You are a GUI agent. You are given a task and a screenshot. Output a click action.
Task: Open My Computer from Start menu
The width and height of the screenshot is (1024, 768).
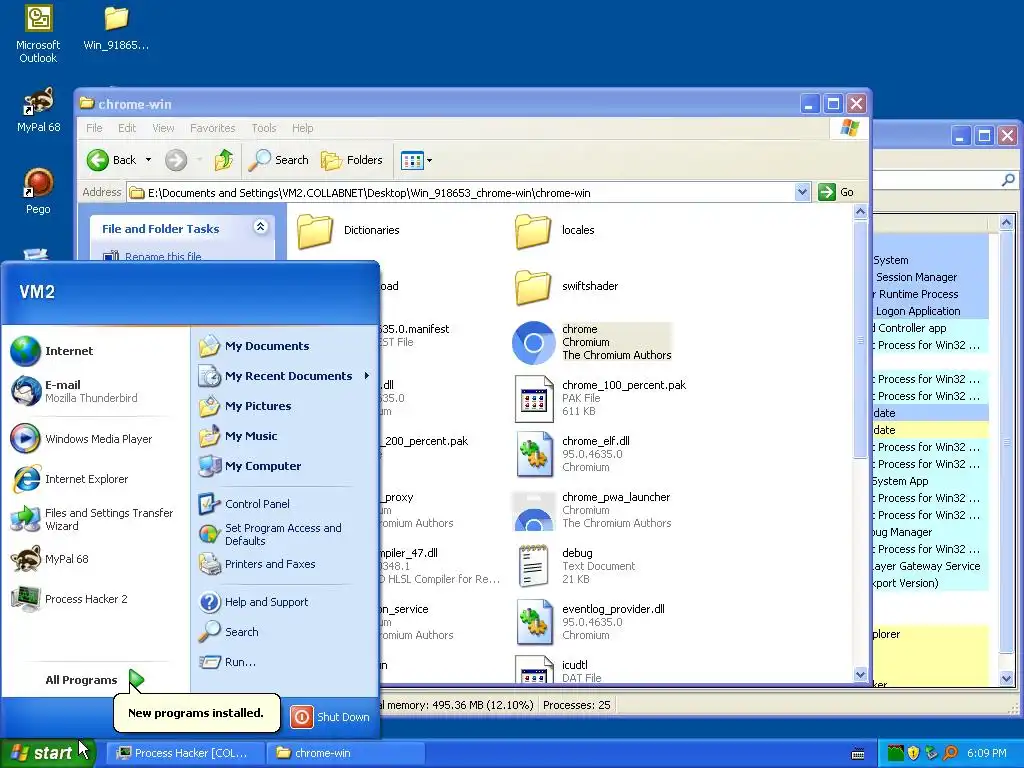(x=250, y=466)
